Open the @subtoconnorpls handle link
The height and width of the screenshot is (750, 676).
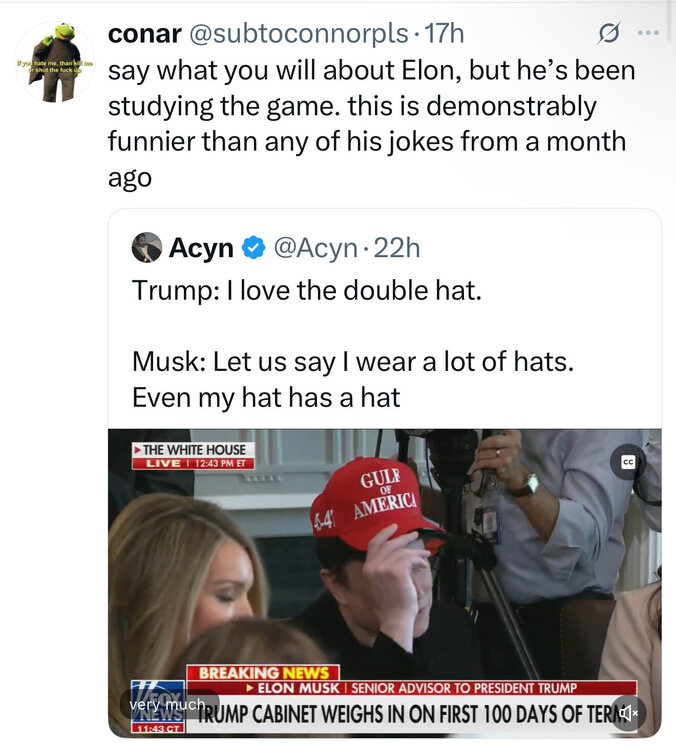click(297, 34)
